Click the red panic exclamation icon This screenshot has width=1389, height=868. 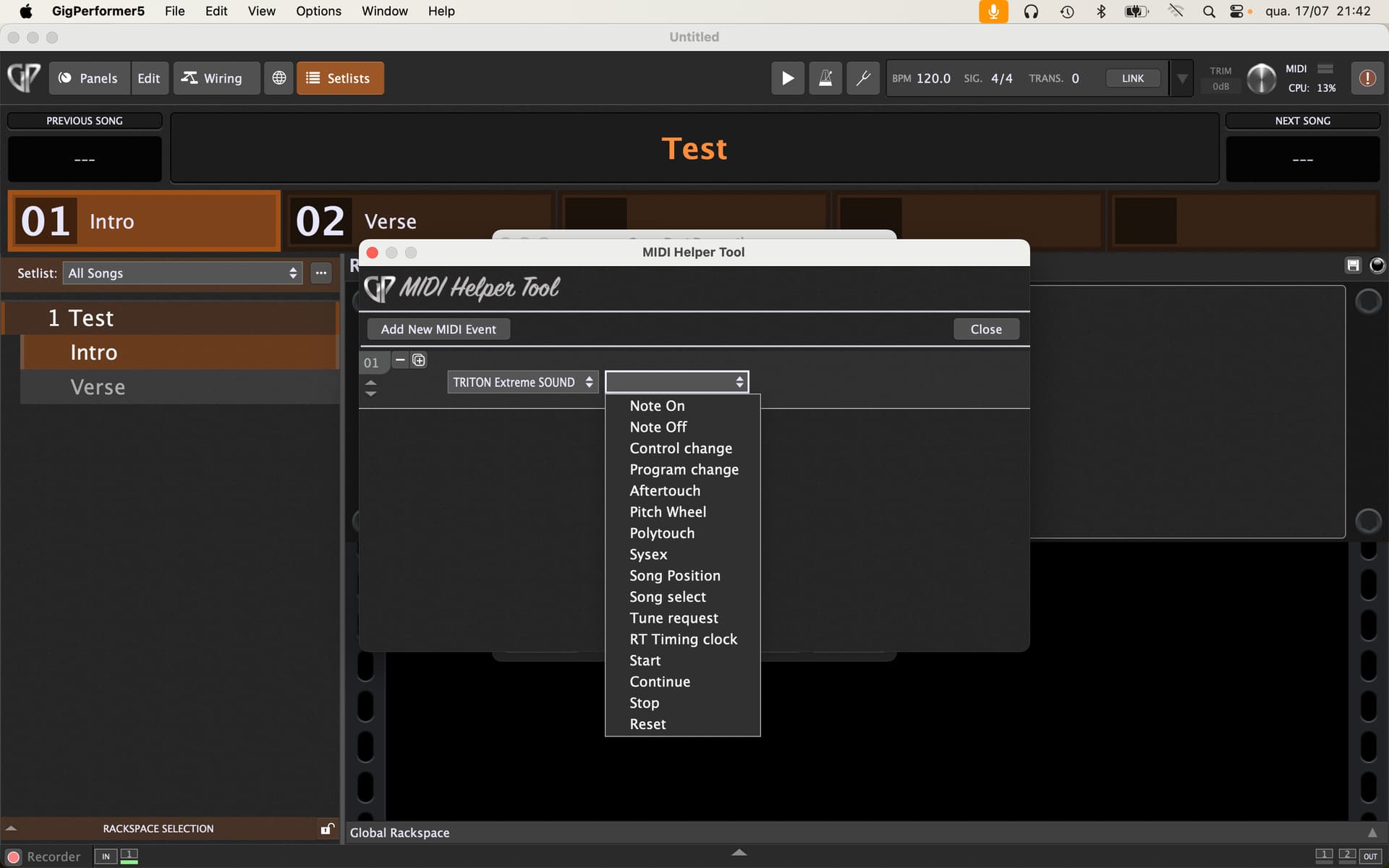[x=1367, y=78]
